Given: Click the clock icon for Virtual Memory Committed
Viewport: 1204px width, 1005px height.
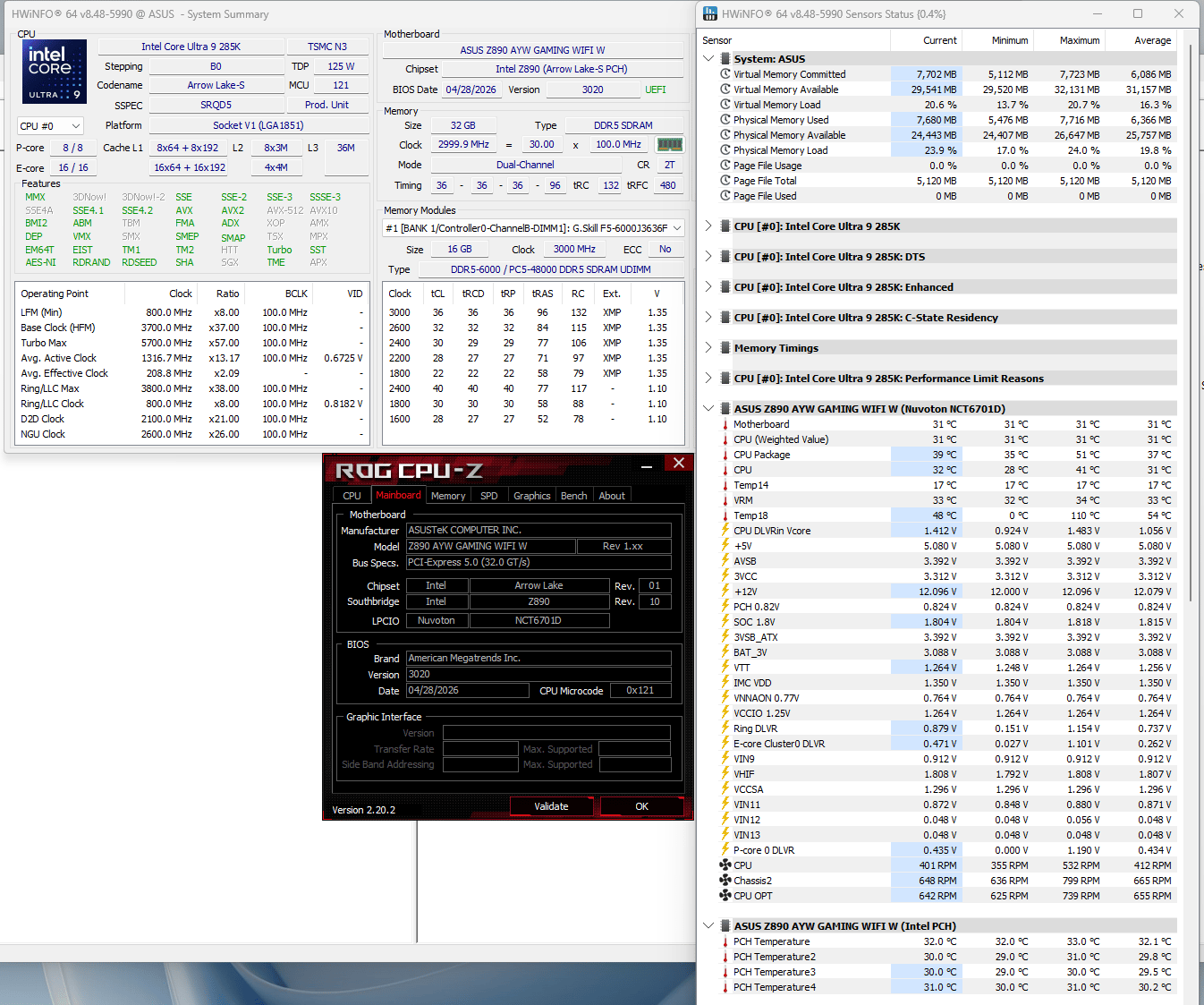Looking at the screenshot, I should 725,74.
